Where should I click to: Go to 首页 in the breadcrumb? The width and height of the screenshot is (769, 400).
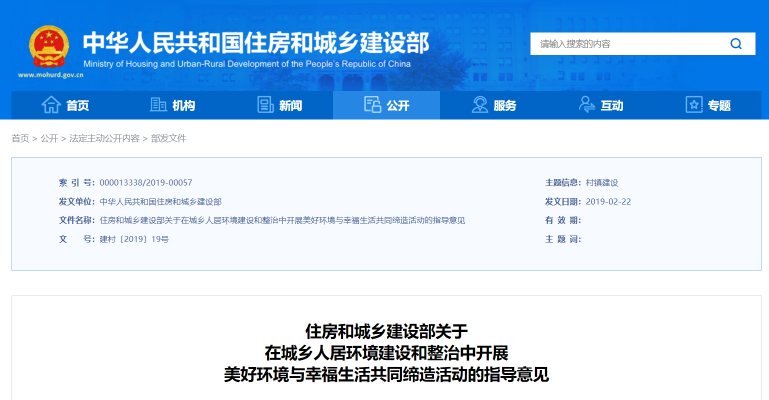(20, 138)
